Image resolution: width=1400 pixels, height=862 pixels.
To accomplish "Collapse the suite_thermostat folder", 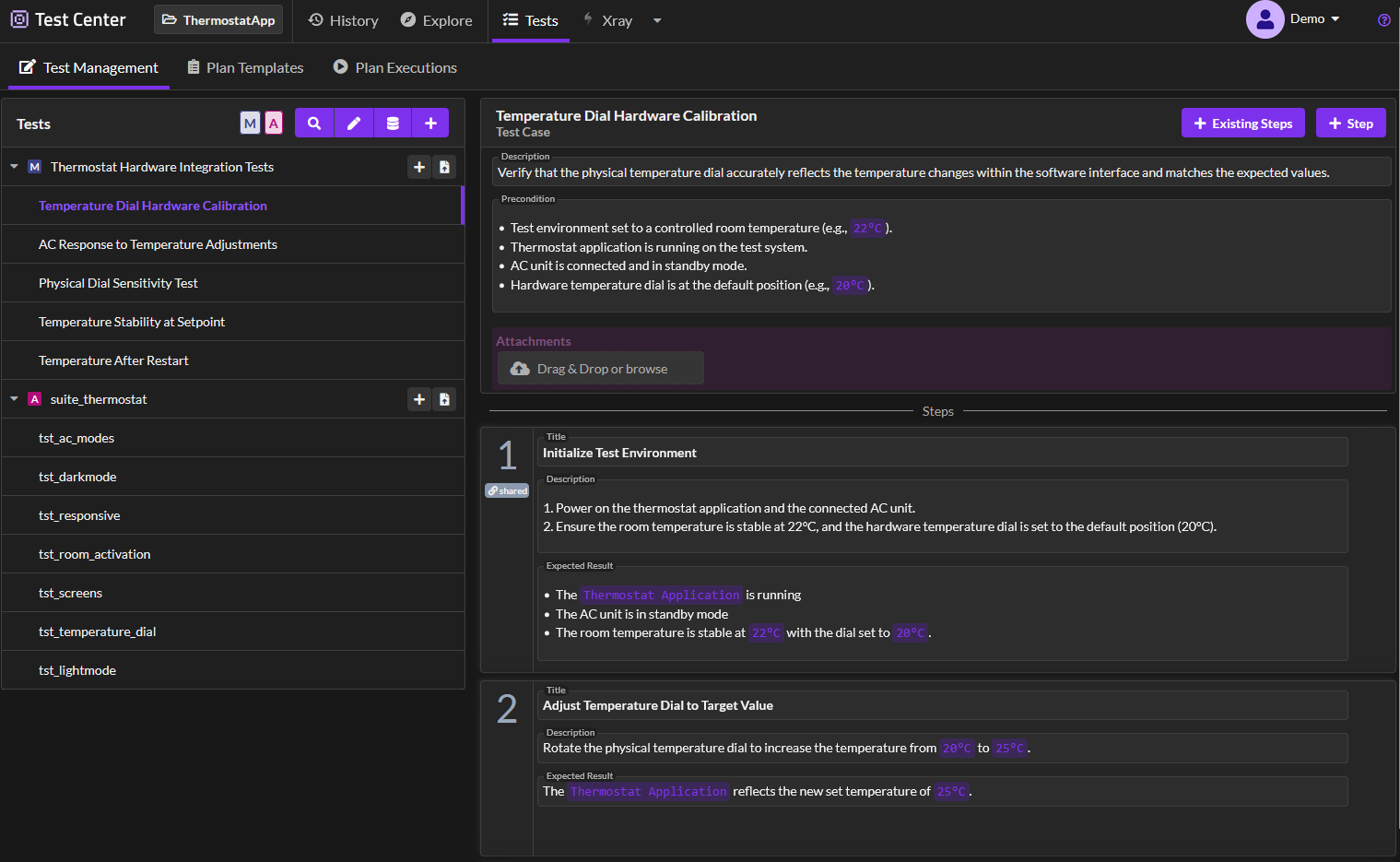I will point(15,399).
